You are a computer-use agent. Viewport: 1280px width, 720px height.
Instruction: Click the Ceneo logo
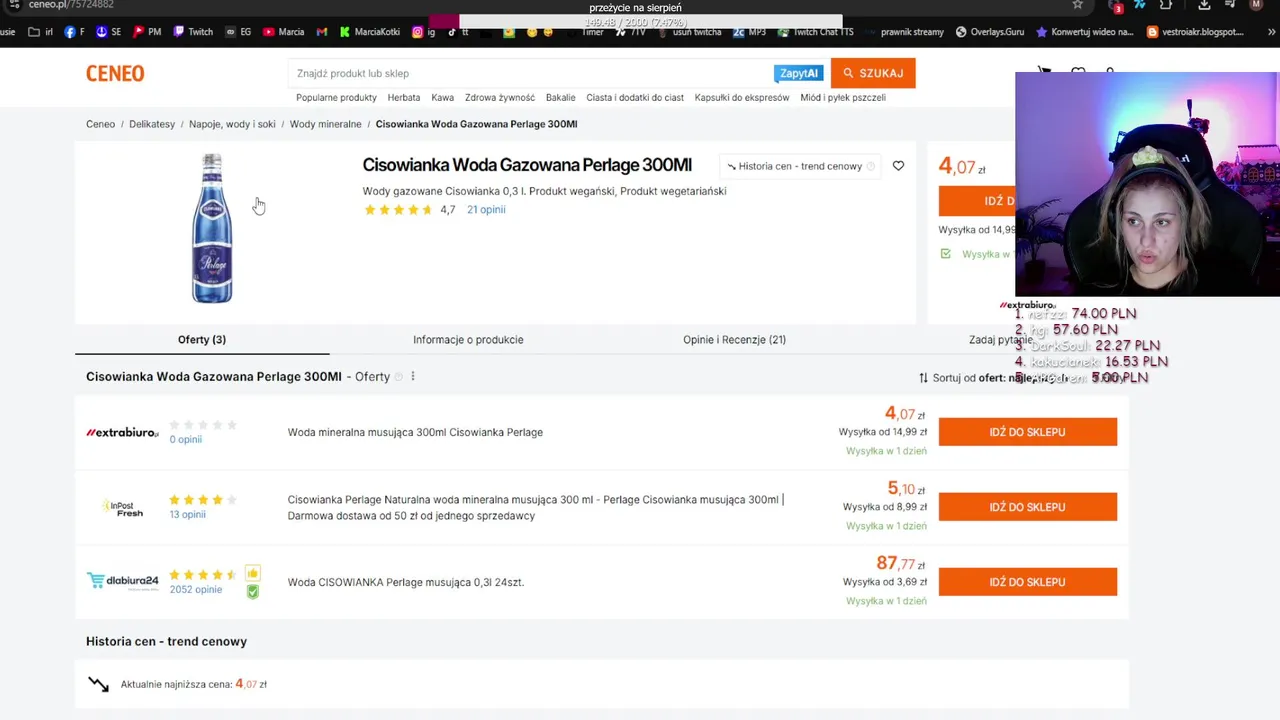pos(115,73)
